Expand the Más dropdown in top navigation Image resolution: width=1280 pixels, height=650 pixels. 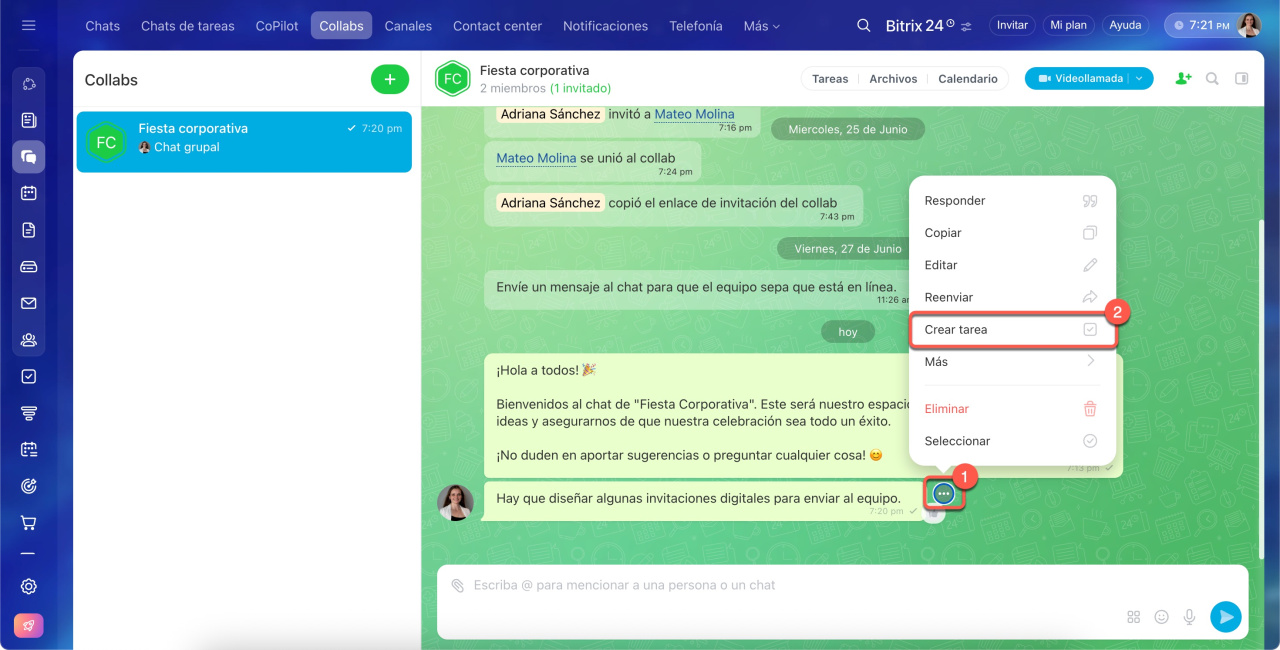(x=761, y=26)
